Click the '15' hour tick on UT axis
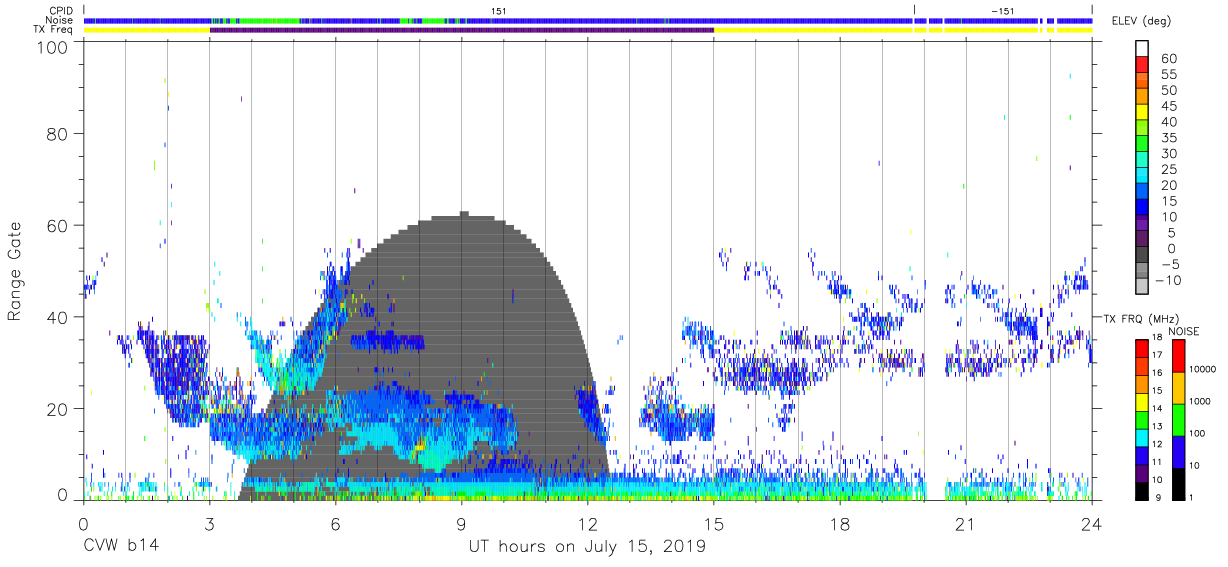The image size is (1228, 567). pyautogui.click(x=714, y=524)
